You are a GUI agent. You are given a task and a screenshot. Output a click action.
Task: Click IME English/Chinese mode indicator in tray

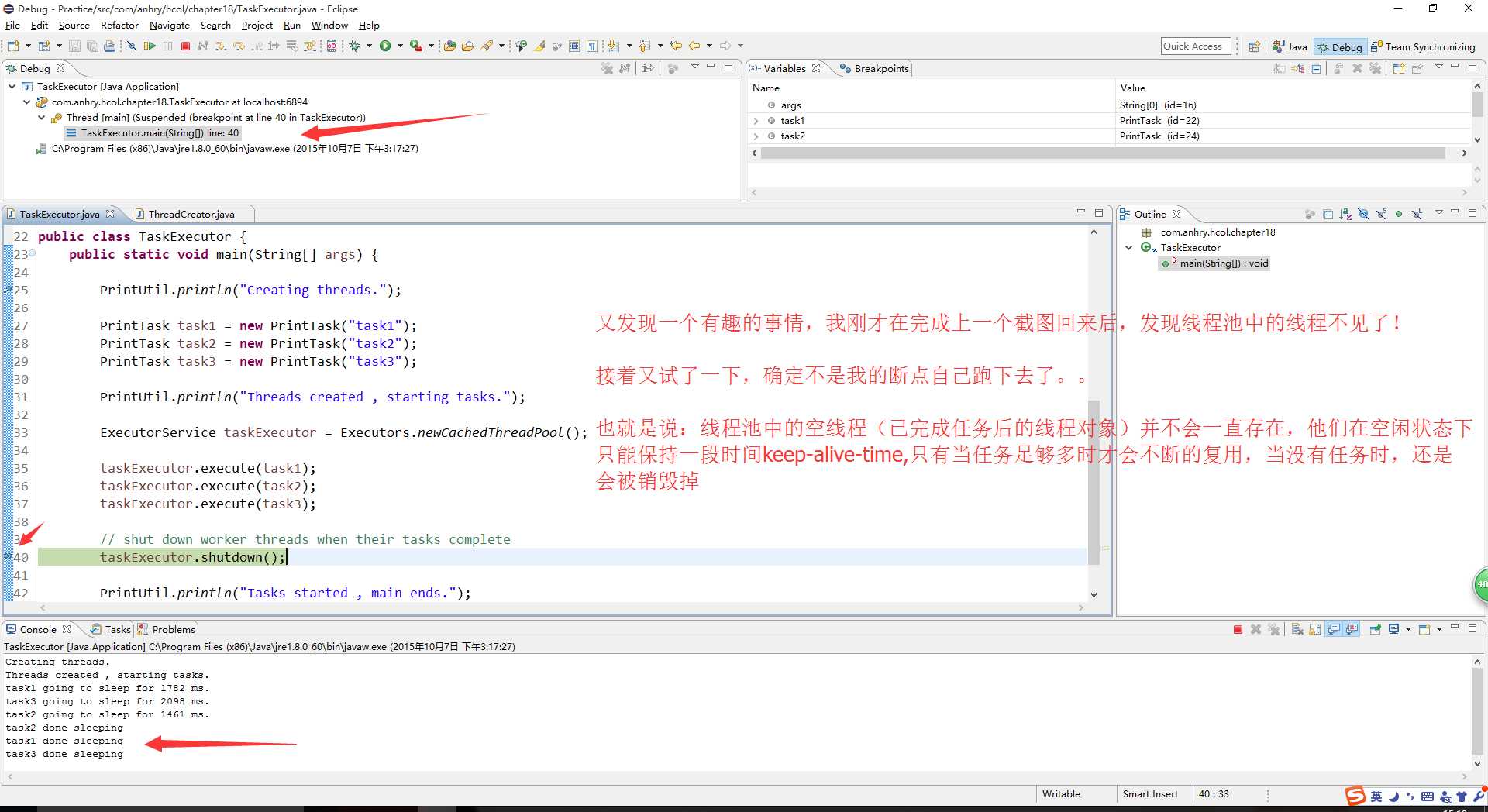(1376, 796)
